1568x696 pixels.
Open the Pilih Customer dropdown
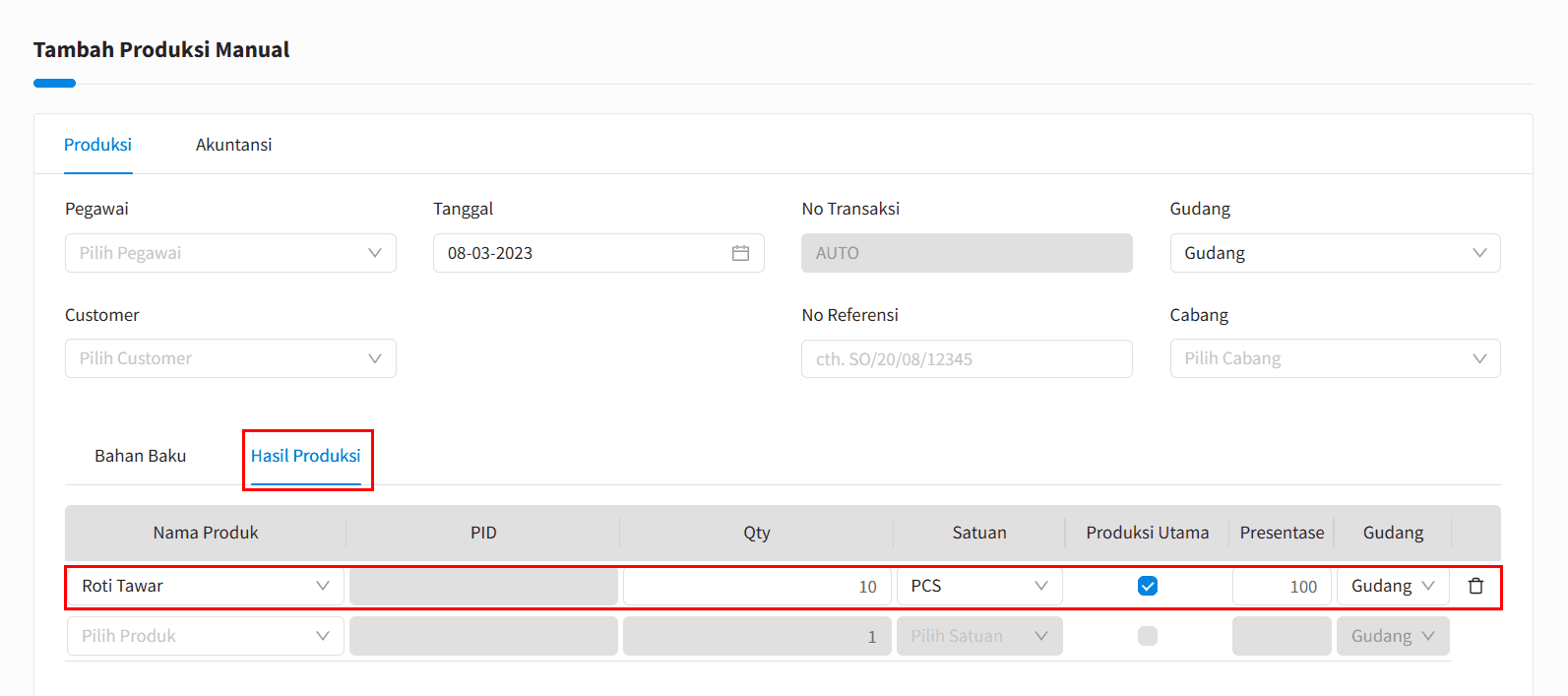(230, 358)
